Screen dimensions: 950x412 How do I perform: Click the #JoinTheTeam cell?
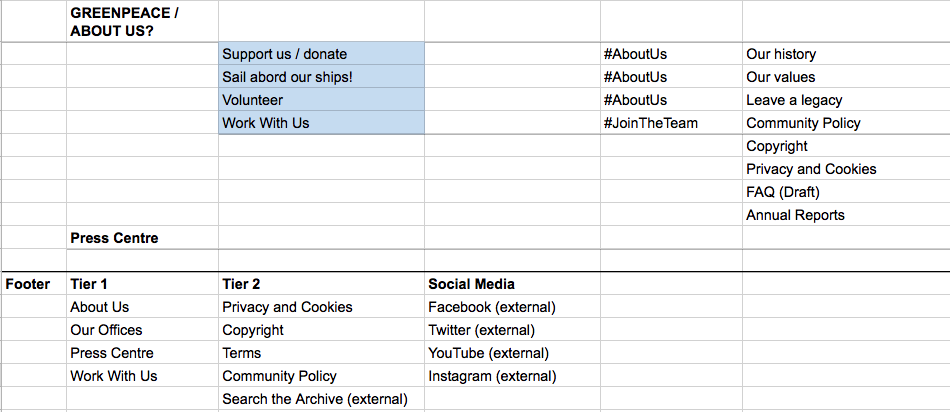point(671,123)
